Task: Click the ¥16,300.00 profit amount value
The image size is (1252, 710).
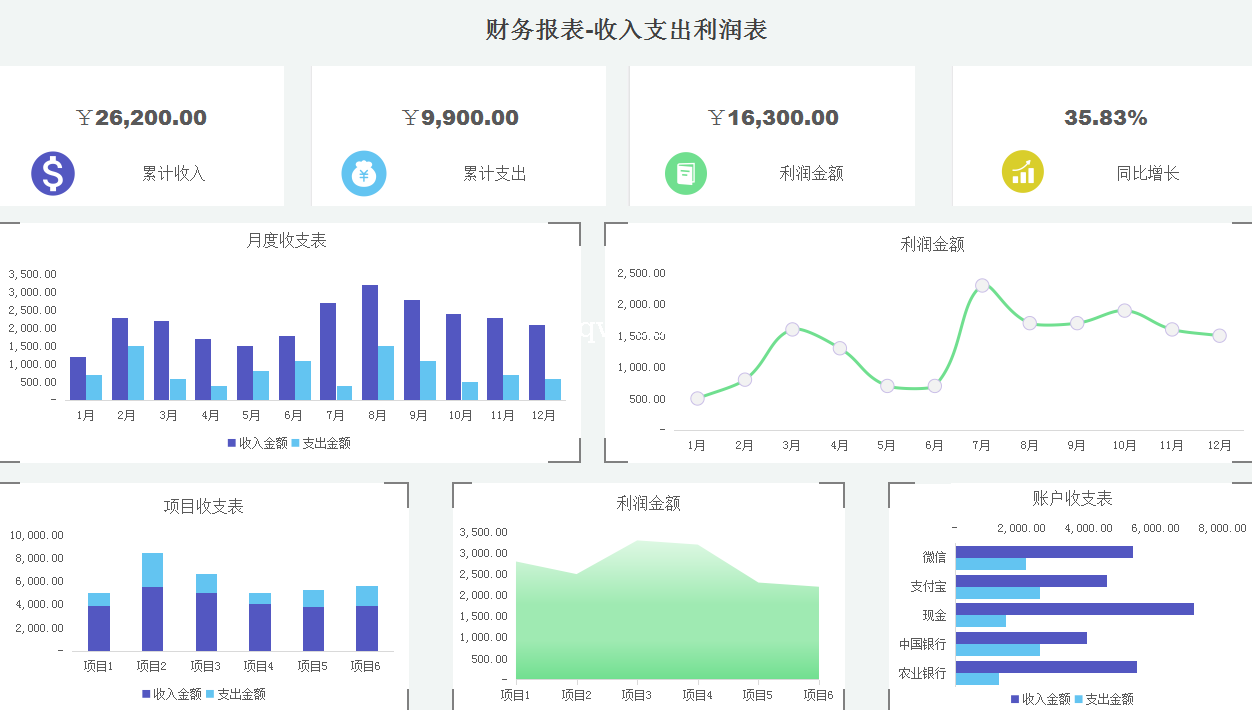Action: (x=773, y=118)
